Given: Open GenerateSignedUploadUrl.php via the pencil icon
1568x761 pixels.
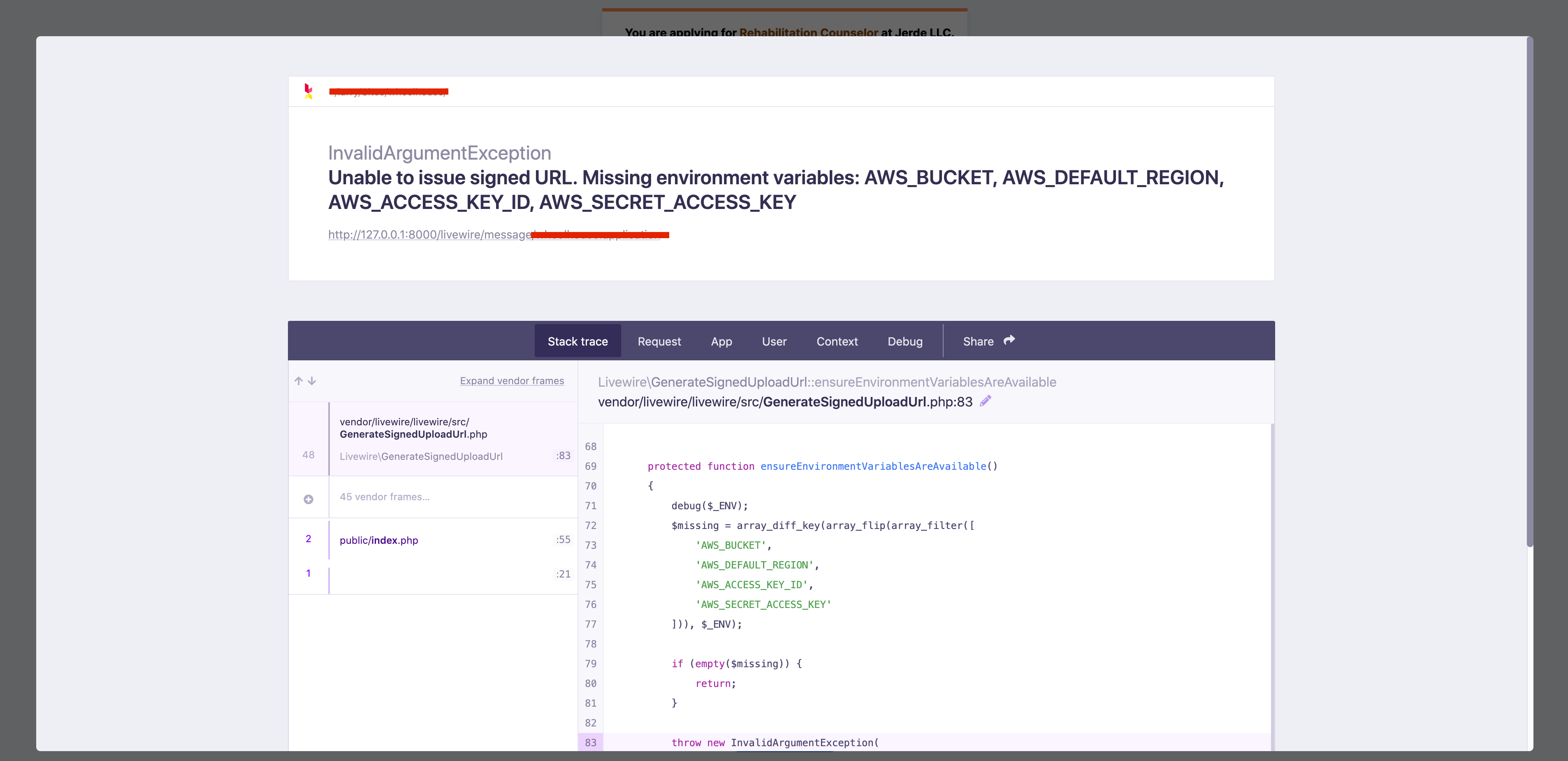Looking at the screenshot, I should click(986, 401).
